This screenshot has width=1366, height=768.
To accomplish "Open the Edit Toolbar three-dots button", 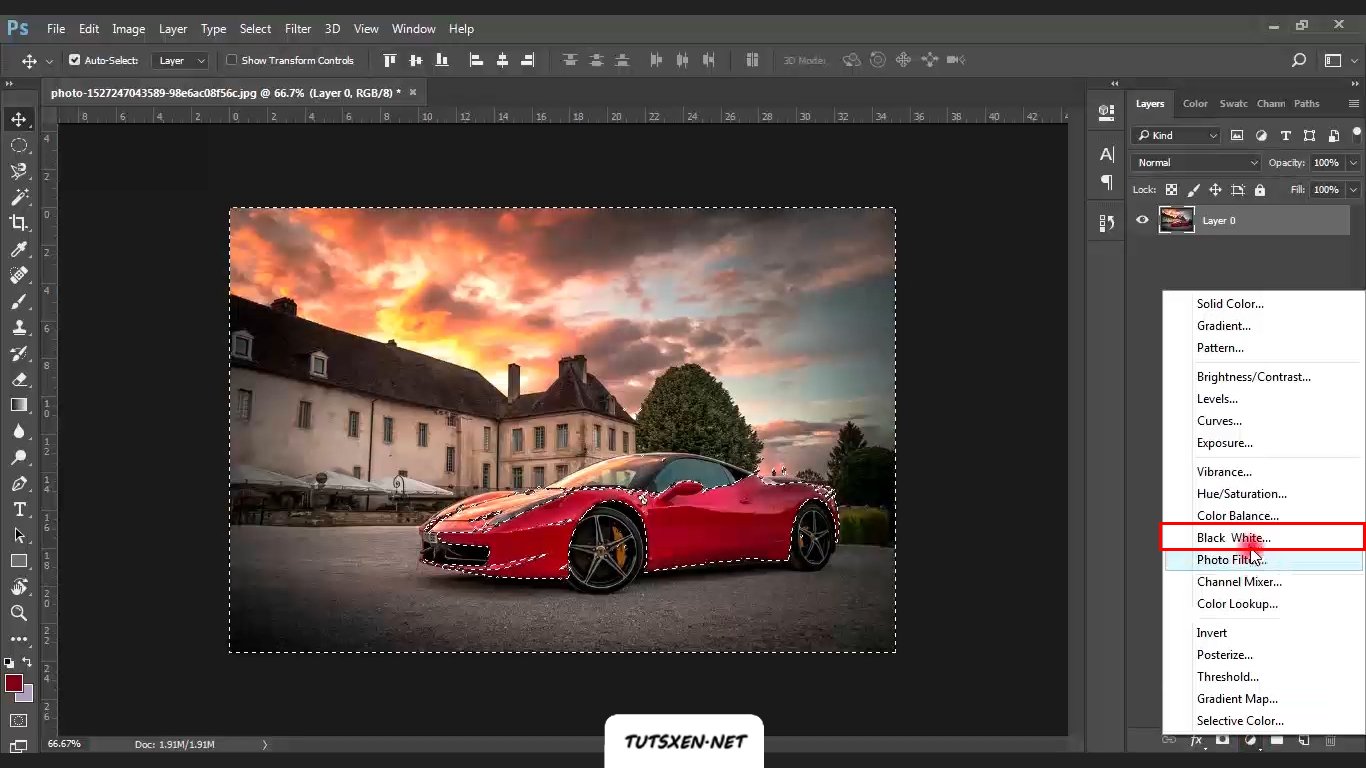I will pyautogui.click(x=19, y=639).
